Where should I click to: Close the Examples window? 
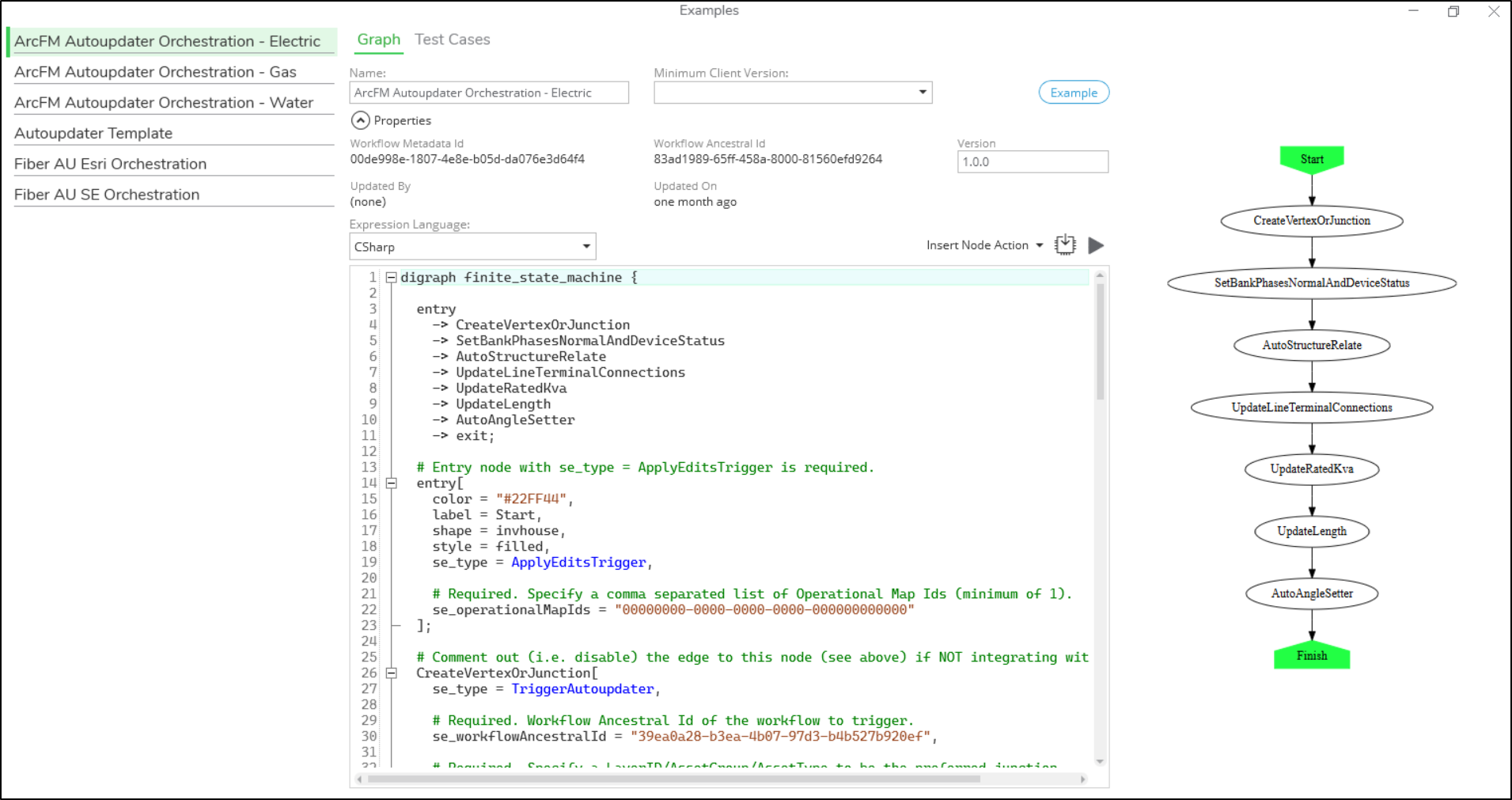[x=1494, y=11]
